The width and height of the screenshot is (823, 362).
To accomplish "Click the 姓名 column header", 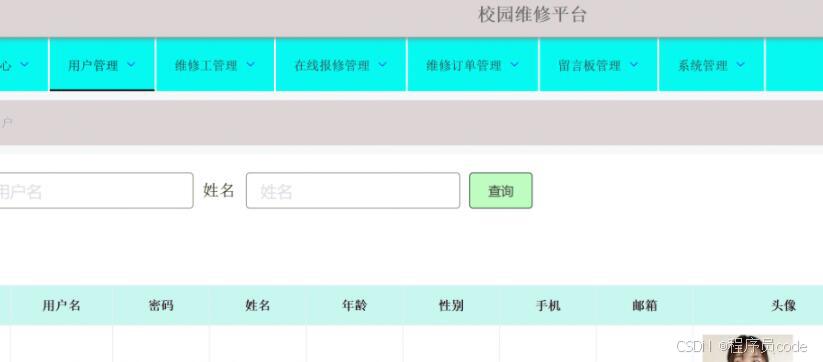I will (x=258, y=305).
